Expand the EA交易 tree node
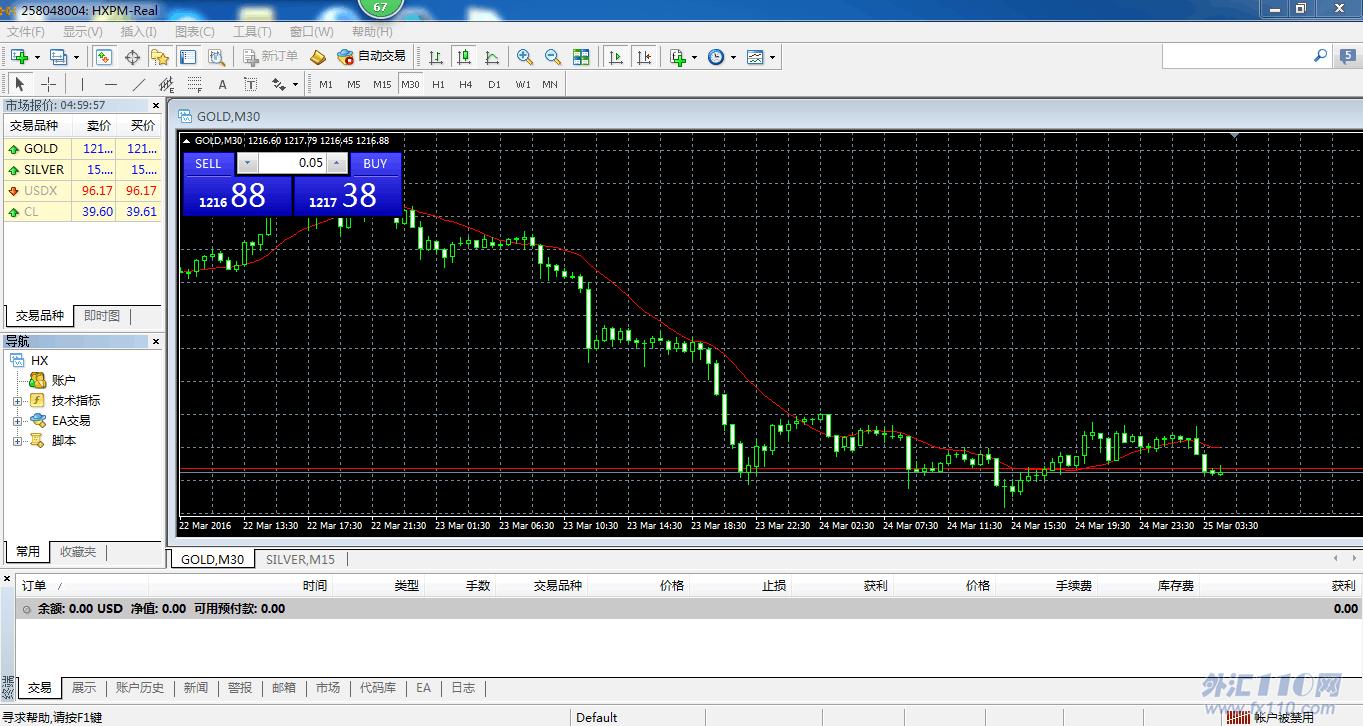 17,421
